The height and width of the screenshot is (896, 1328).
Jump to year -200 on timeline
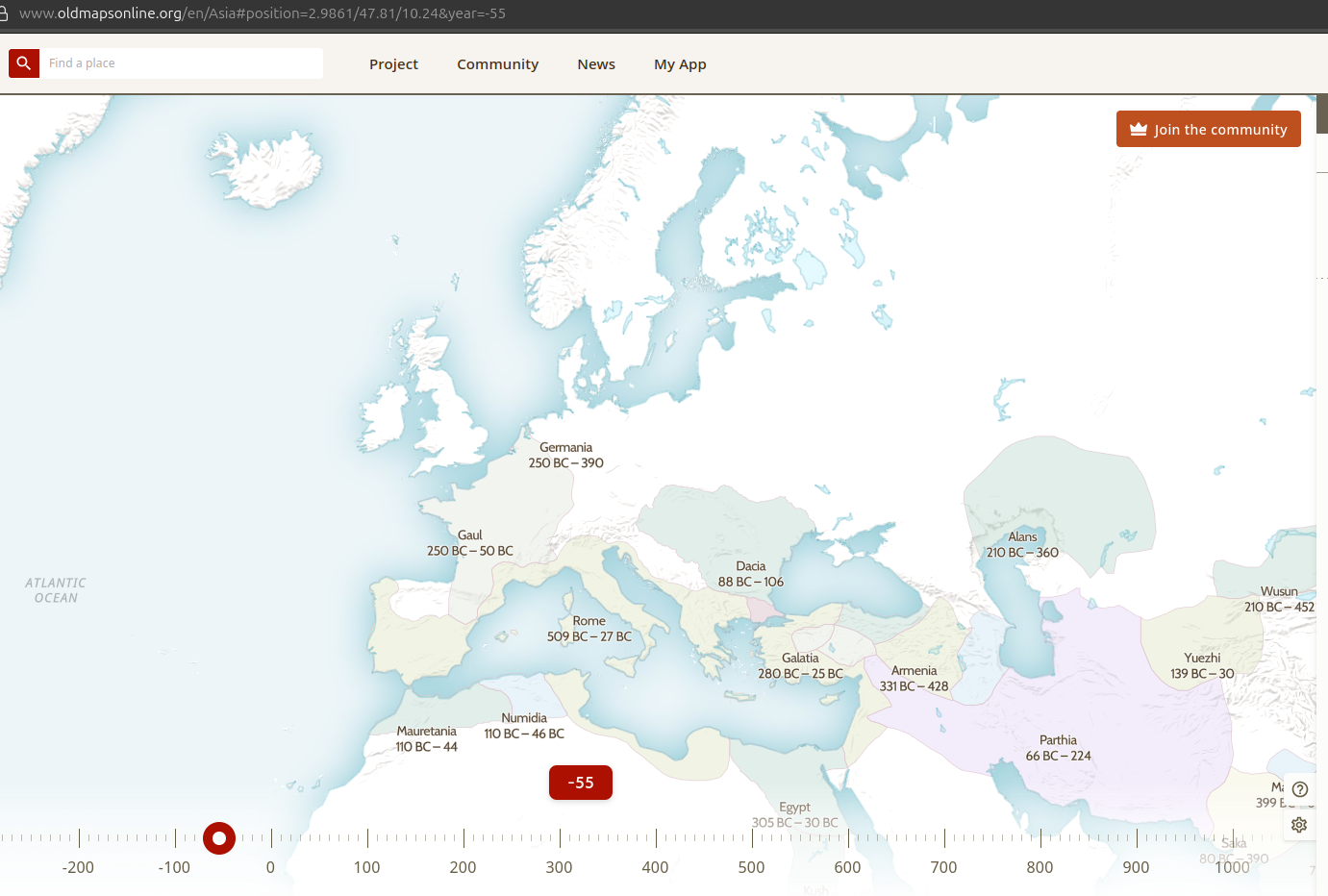pos(78,867)
